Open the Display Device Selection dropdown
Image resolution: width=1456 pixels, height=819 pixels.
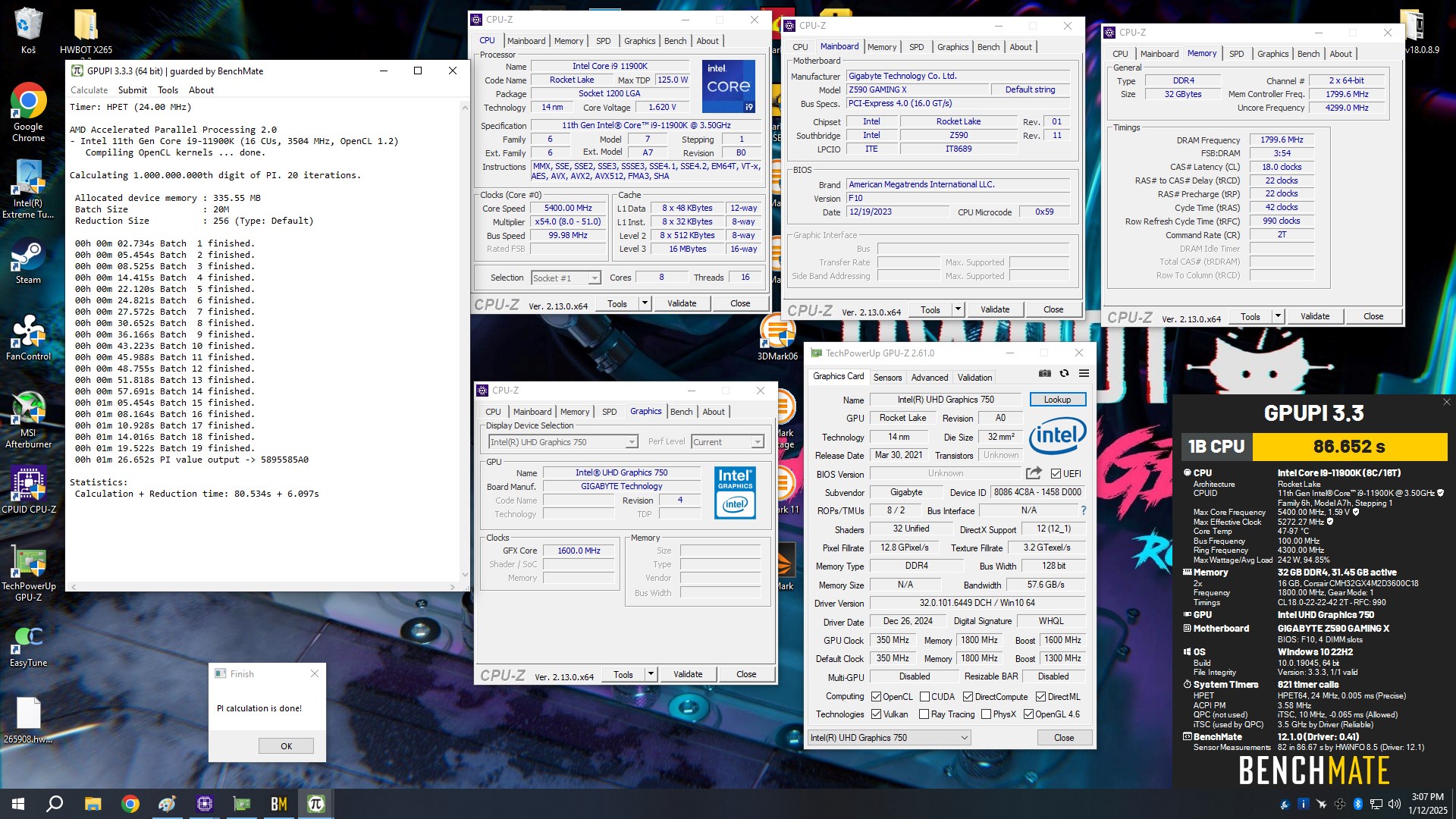coord(563,442)
